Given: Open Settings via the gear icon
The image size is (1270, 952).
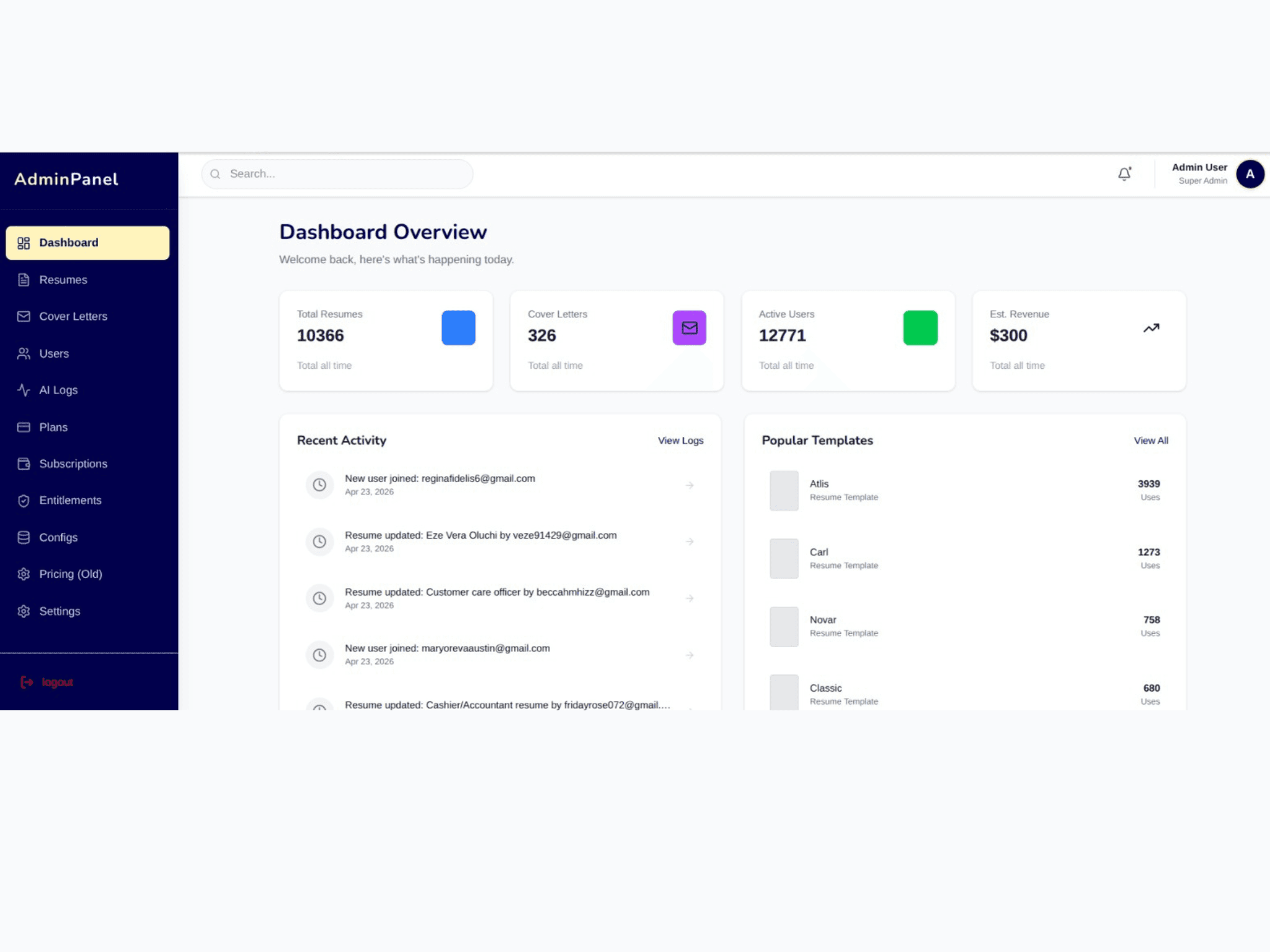Looking at the screenshot, I should [24, 611].
